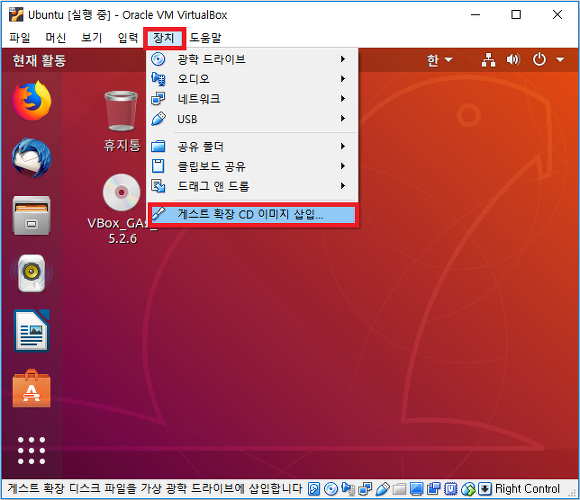The height and width of the screenshot is (500, 580).
Task: Open the 보기 menu
Action: coord(91,38)
